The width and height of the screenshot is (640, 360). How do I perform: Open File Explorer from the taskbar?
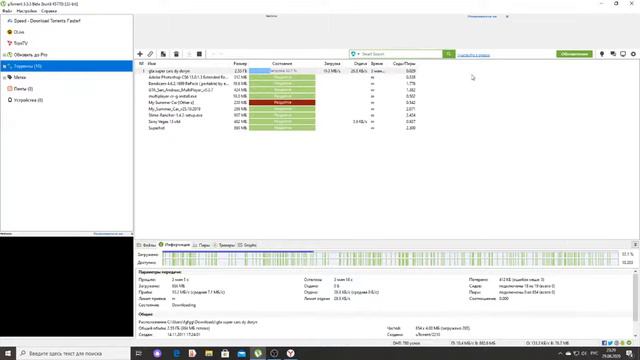click(x=209, y=353)
